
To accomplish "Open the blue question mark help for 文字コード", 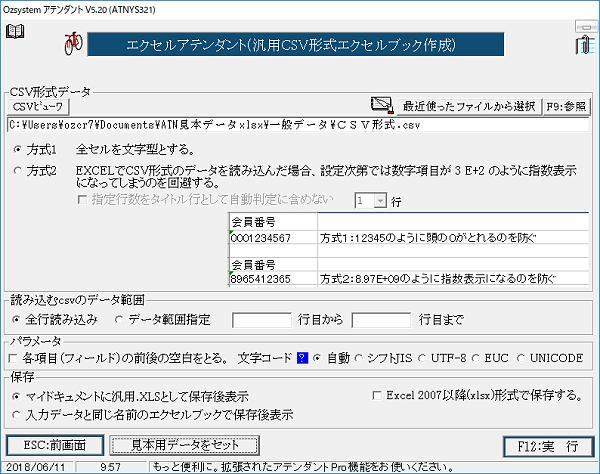I will (x=302, y=358).
